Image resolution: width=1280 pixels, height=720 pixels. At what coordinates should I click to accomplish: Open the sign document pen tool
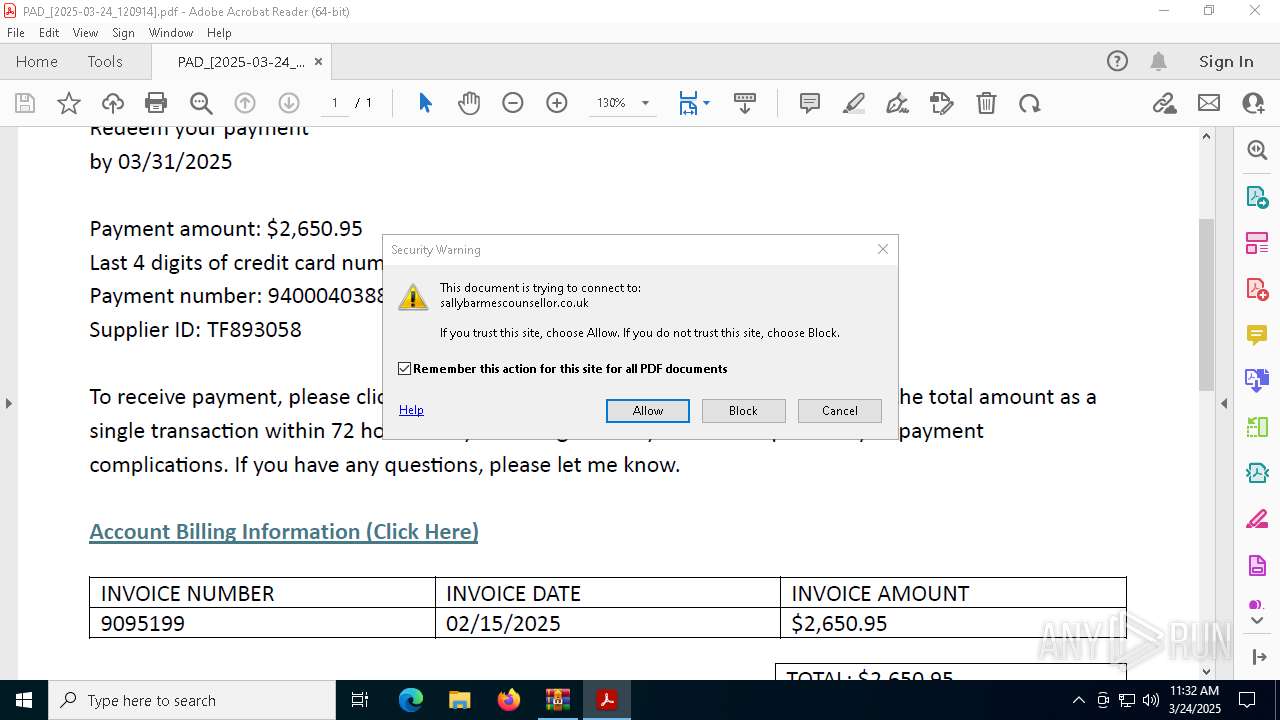[898, 103]
